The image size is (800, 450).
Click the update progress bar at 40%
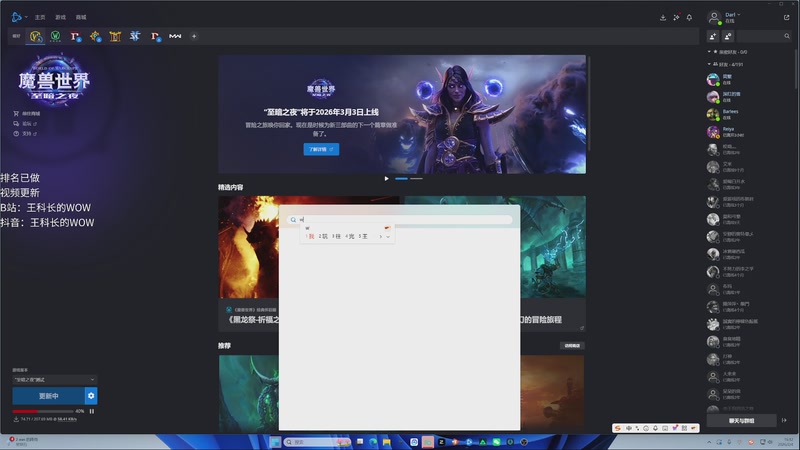43,411
